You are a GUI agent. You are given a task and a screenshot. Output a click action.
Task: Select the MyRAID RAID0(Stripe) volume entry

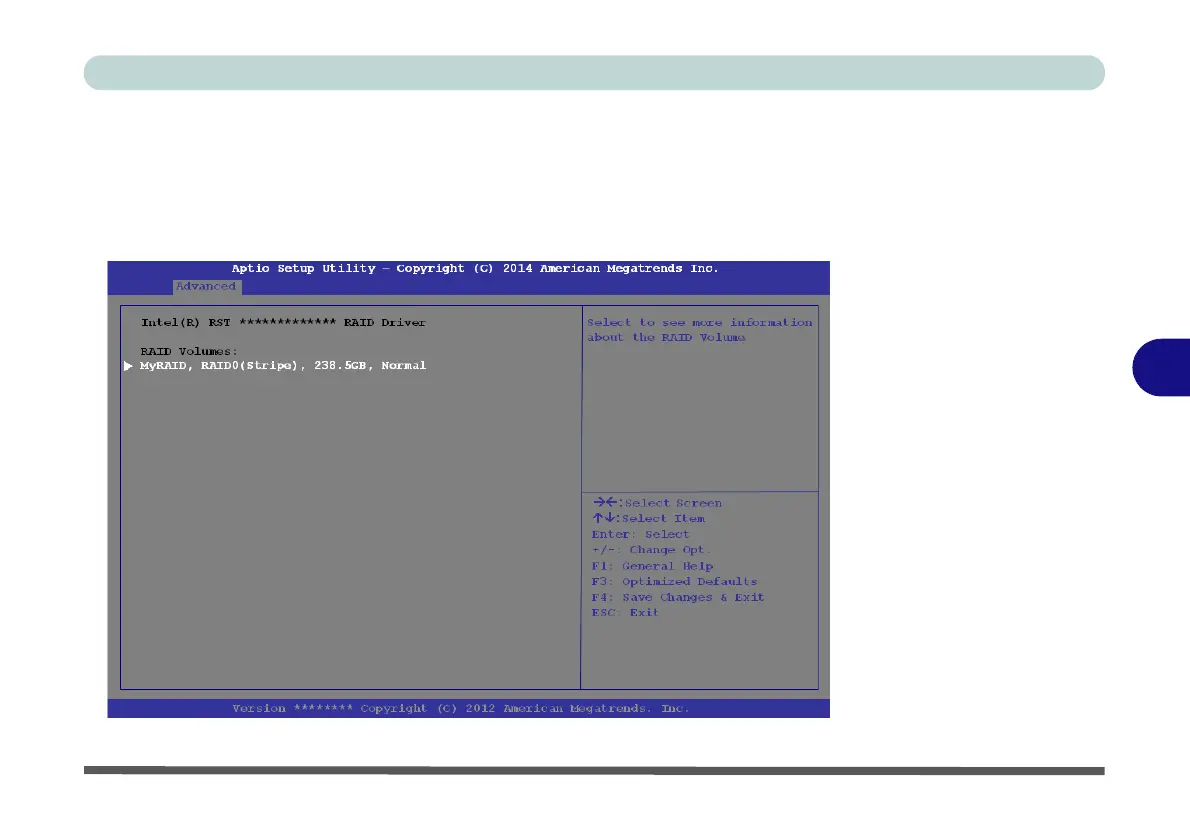pos(282,366)
